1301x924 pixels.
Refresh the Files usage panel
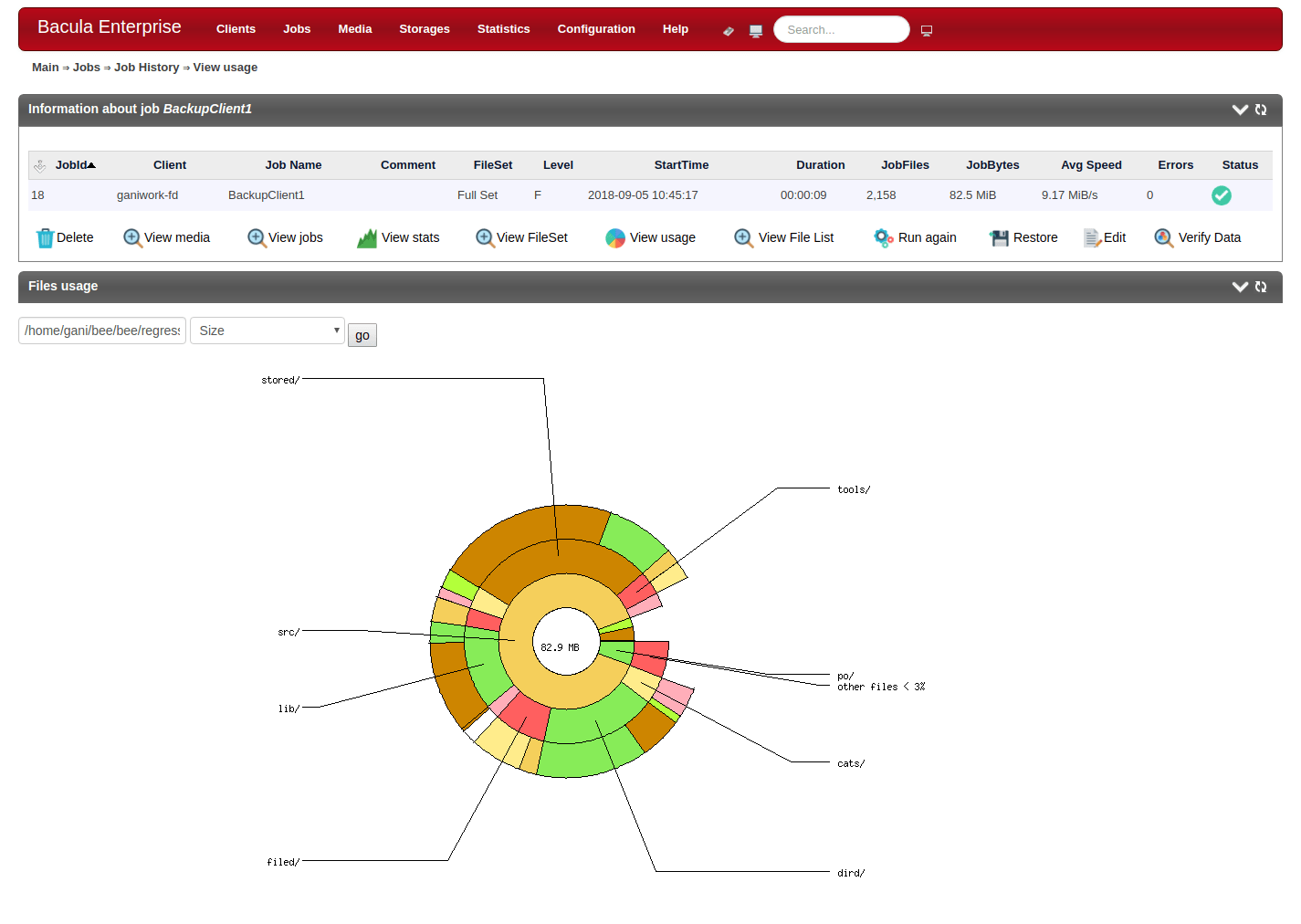(1261, 287)
